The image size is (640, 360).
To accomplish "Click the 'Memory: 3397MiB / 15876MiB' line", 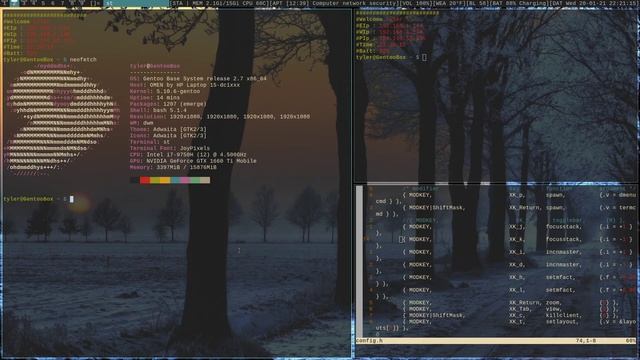I will click(173, 167).
